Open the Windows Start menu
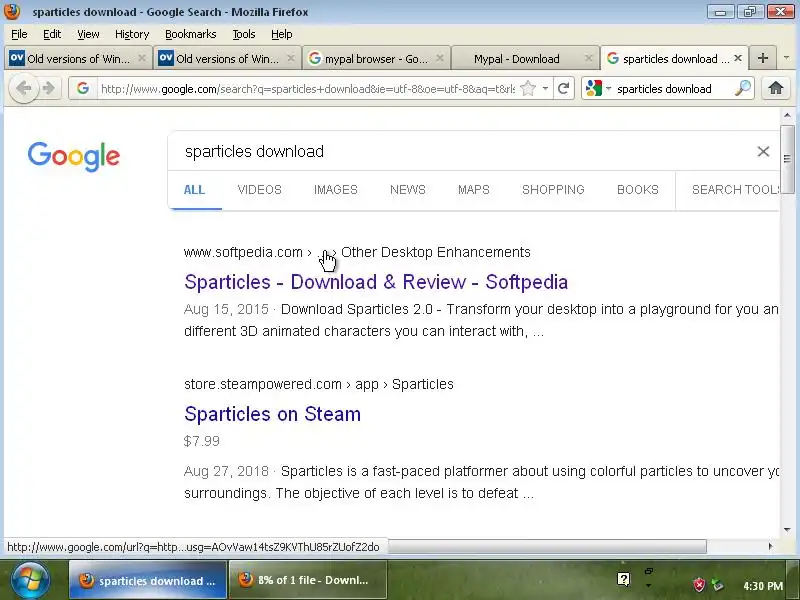800x600 pixels. coord(30,580)
